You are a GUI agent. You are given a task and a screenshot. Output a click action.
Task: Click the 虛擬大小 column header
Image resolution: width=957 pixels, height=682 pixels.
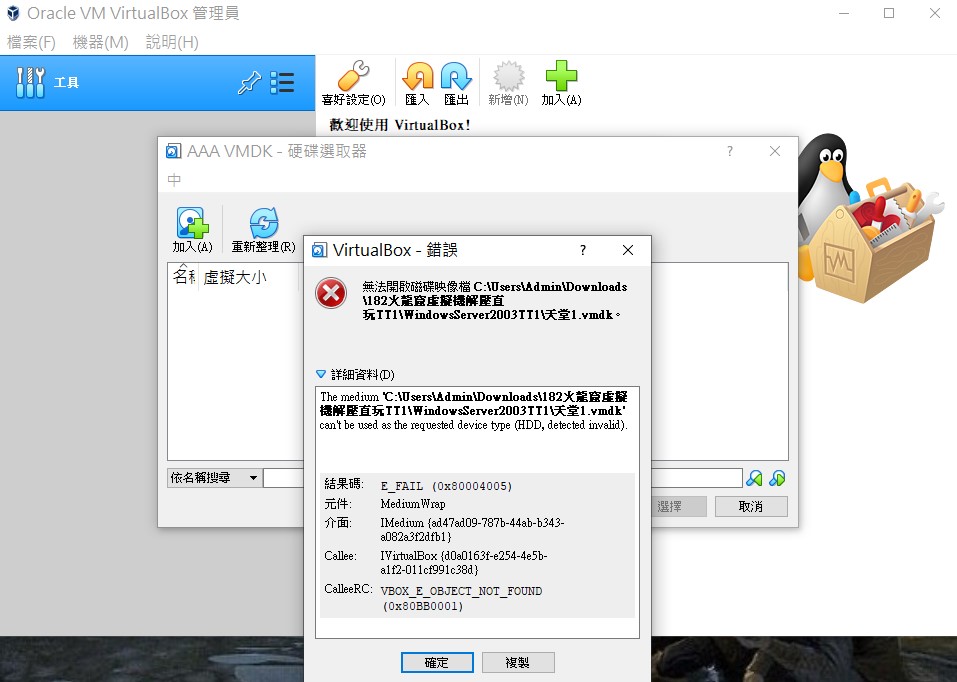(x=236, y=277)
